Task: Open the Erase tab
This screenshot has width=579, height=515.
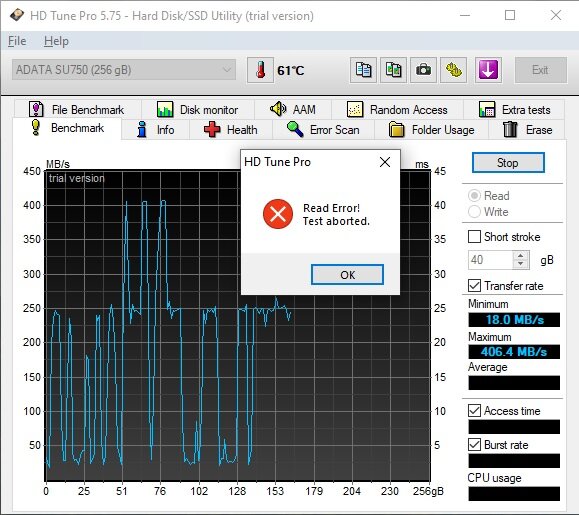Action: pos(527,130)
